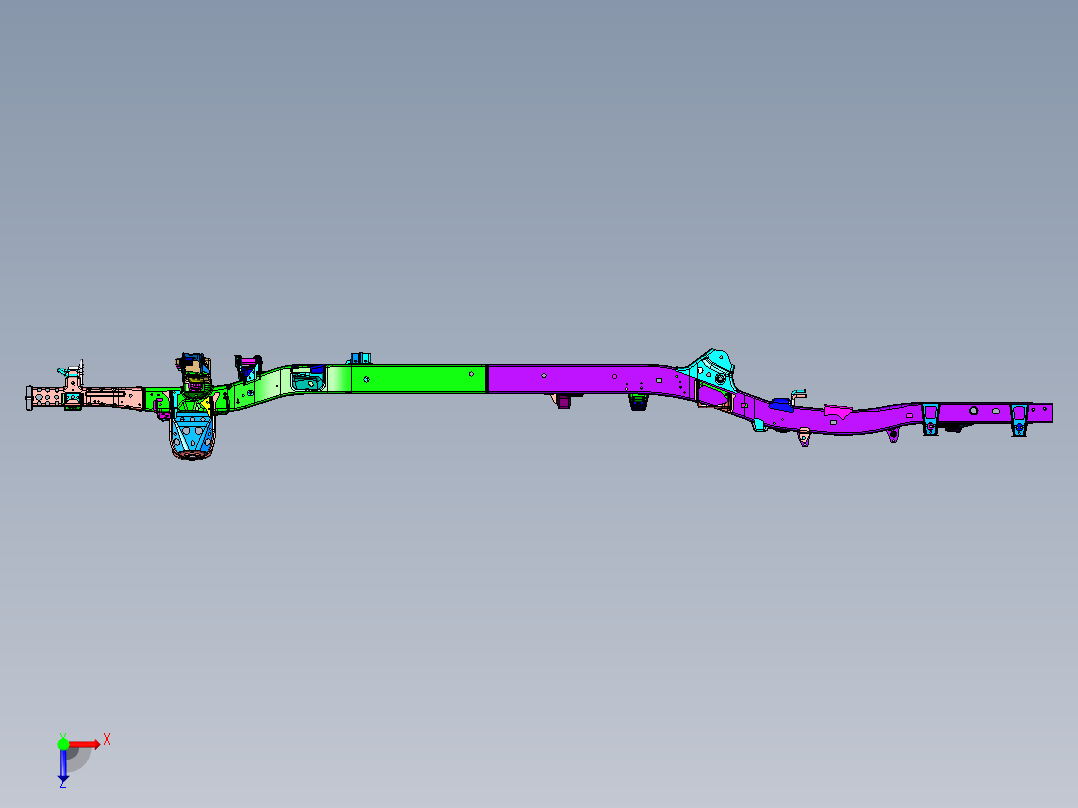This screenshot has height=808, width=1078.
Task: Select the small dark blue pad on the rear rail
Action: pos(781,405)
